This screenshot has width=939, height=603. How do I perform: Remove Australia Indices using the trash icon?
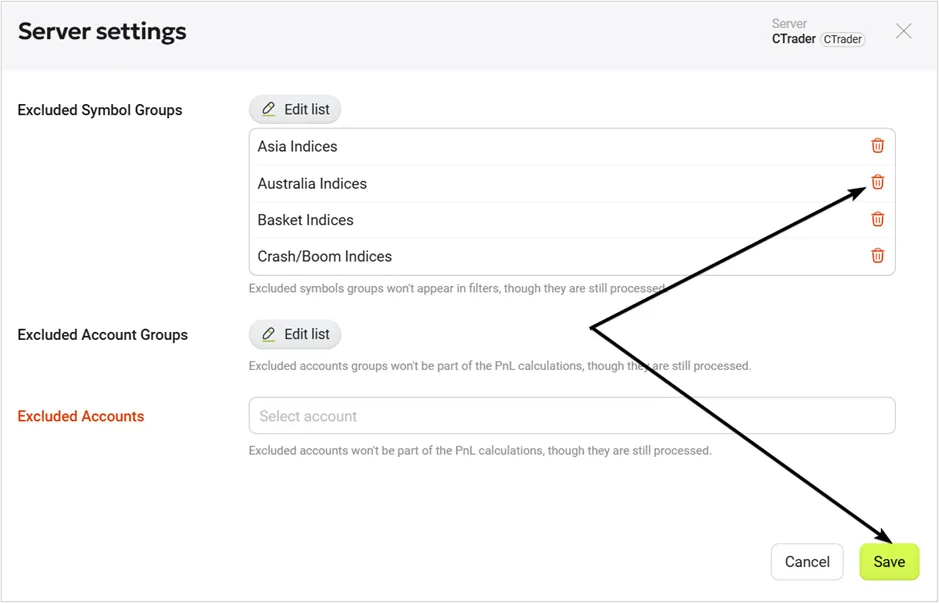point(877,182)
